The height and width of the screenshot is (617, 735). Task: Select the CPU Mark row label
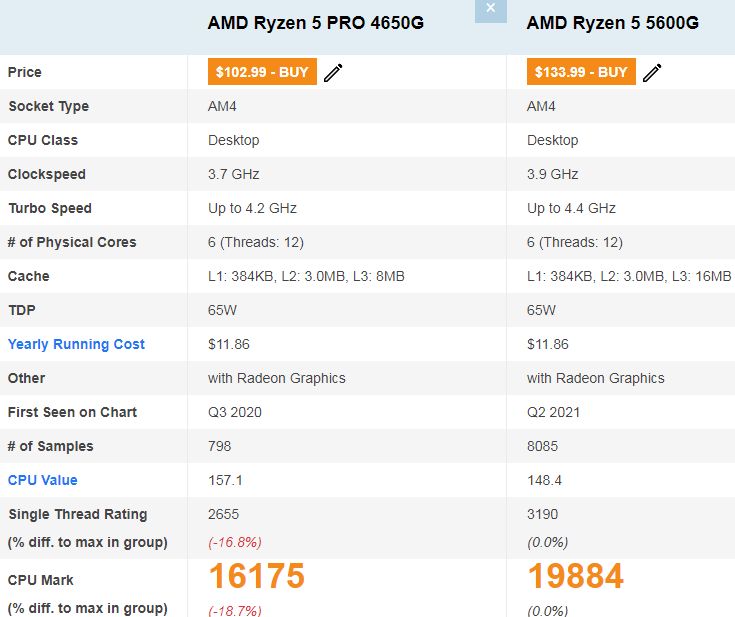41,580
